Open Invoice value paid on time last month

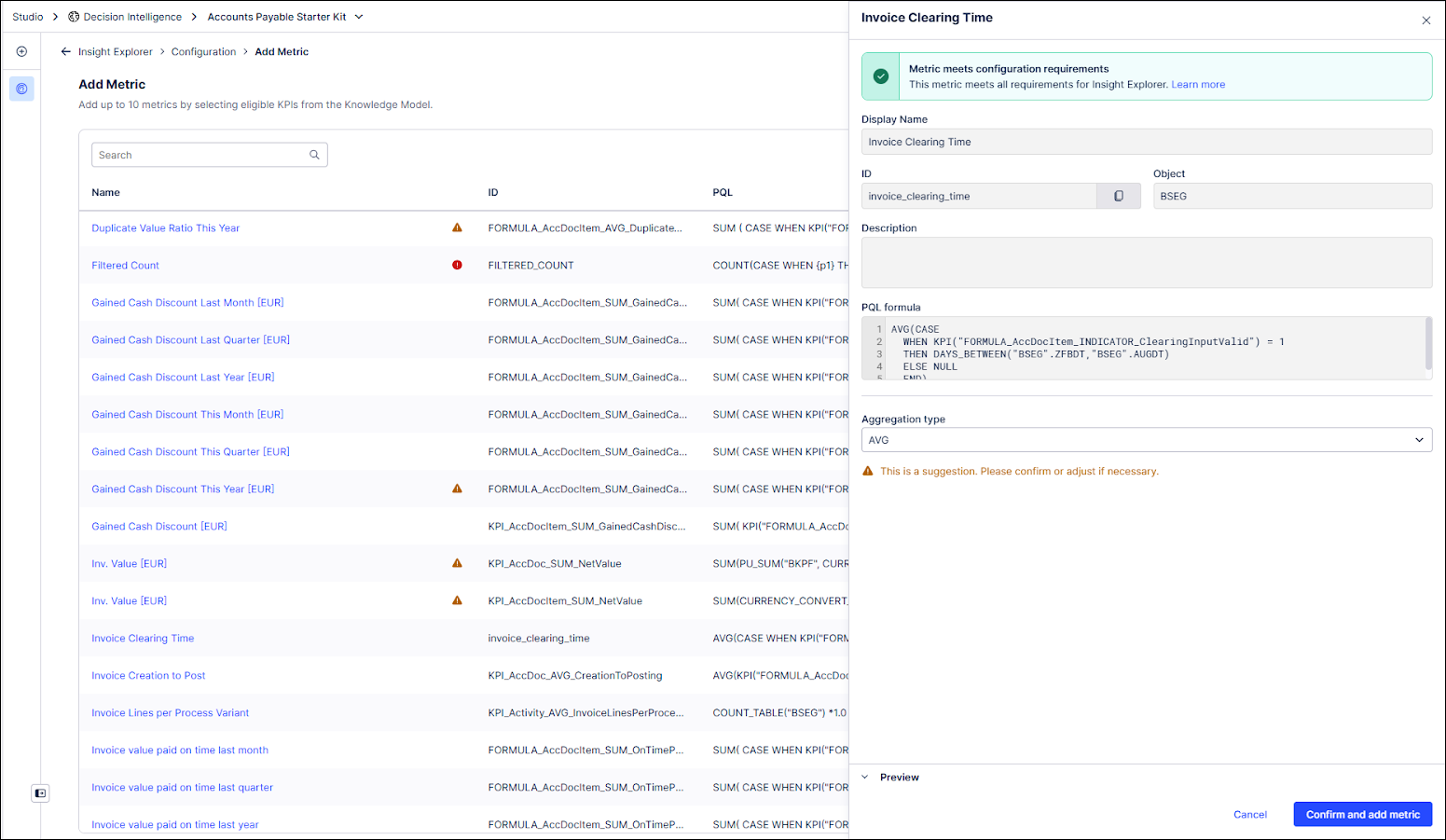[x=180, y=750]
